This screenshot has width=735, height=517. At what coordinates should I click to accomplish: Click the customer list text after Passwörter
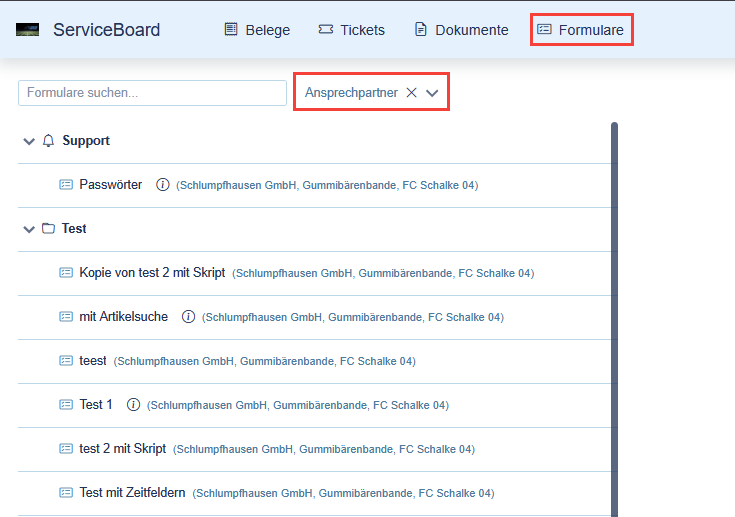[327, 186]
